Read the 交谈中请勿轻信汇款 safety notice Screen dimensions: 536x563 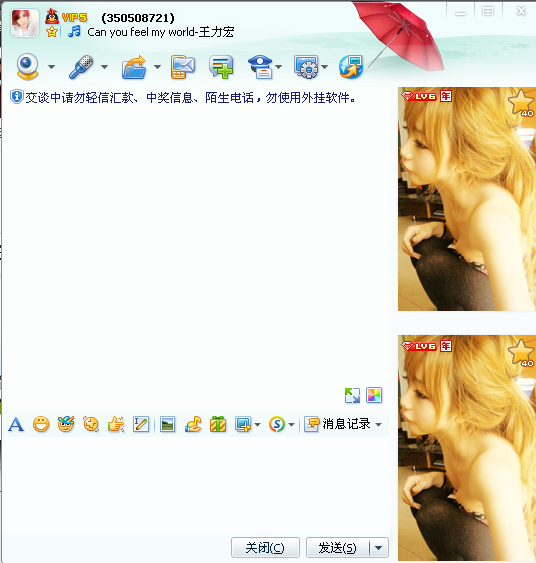pos(190,97)
